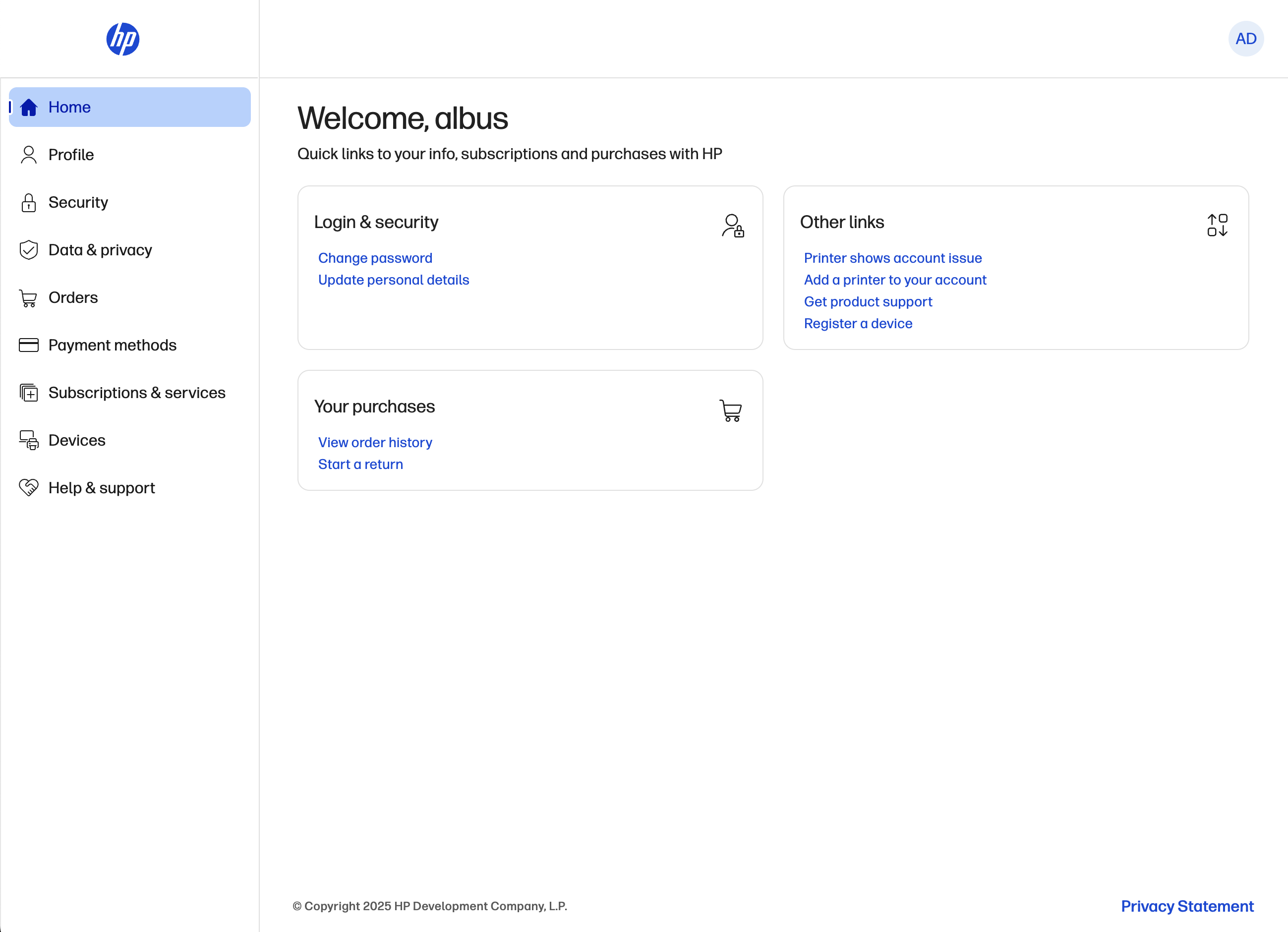The width and height of the screenshot is (1288, 932).
Task: Click the Security padlock icon
Action: pos(28,203)
